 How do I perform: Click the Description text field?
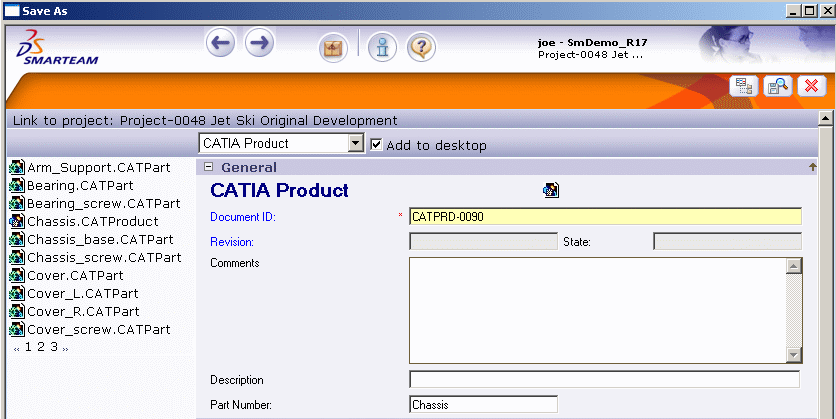click(605, 380)
